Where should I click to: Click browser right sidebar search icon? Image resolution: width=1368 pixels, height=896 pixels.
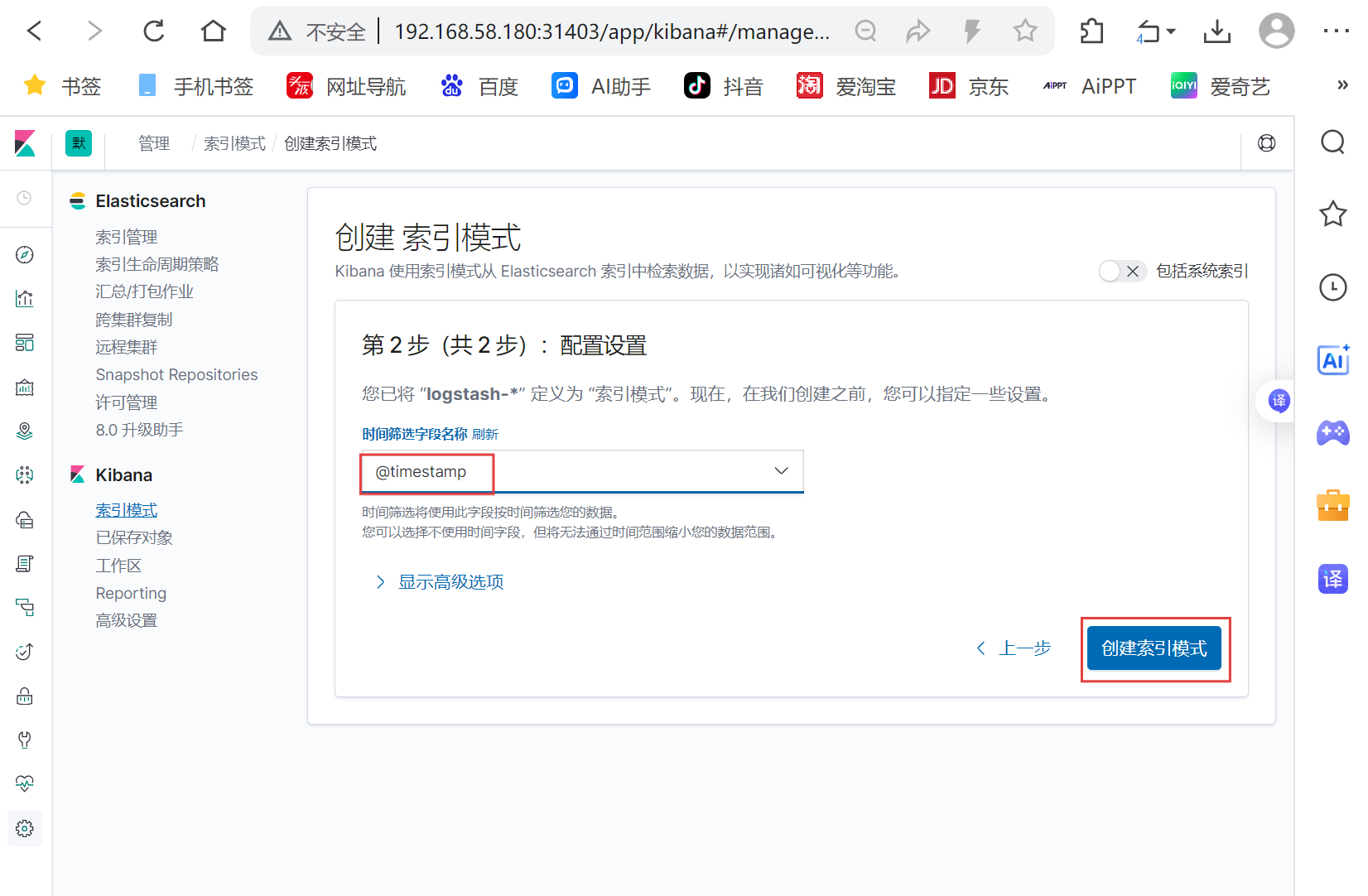(x=1333, y=142)
